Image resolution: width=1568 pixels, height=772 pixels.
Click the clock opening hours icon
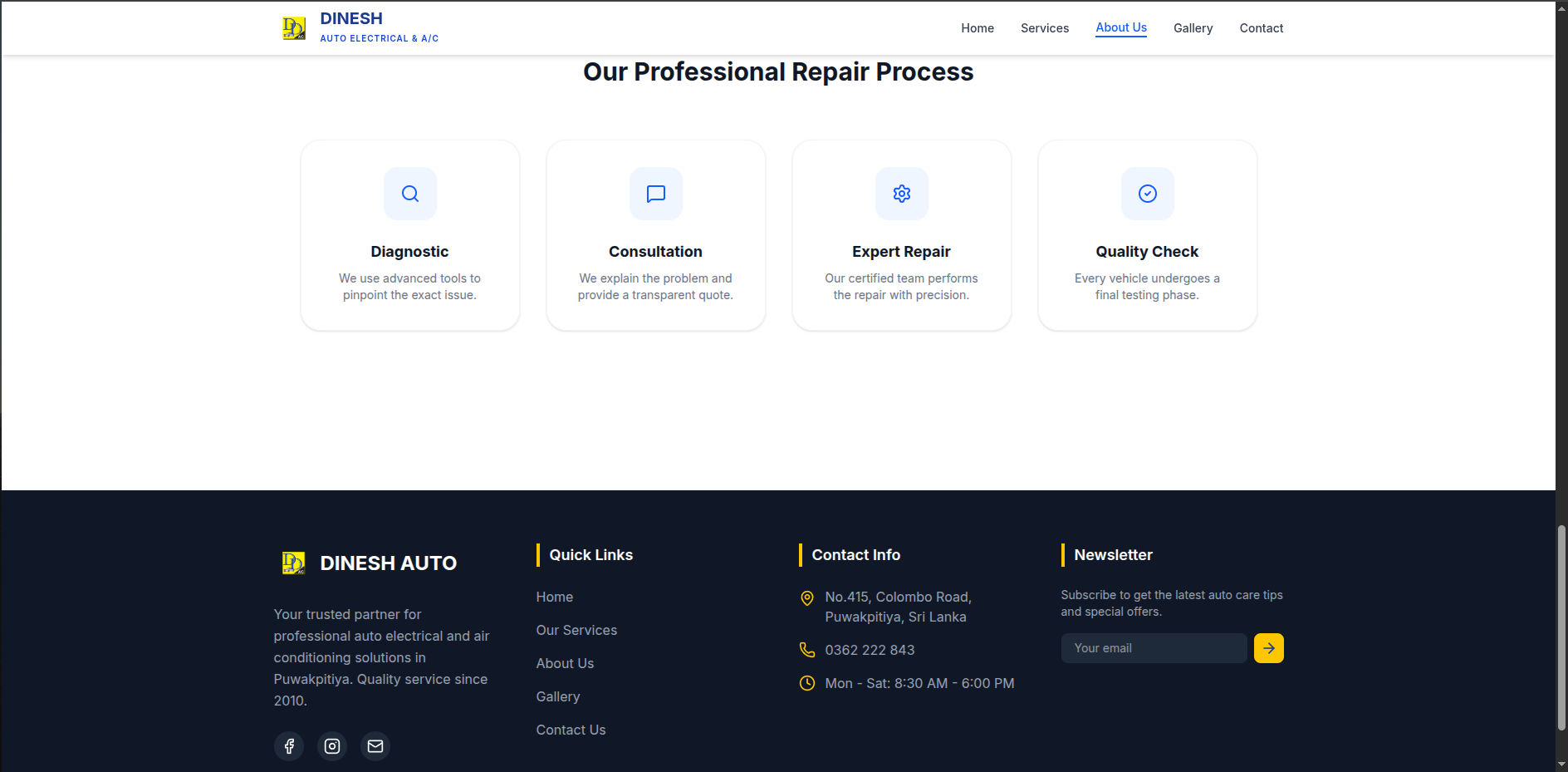(807, 683)
